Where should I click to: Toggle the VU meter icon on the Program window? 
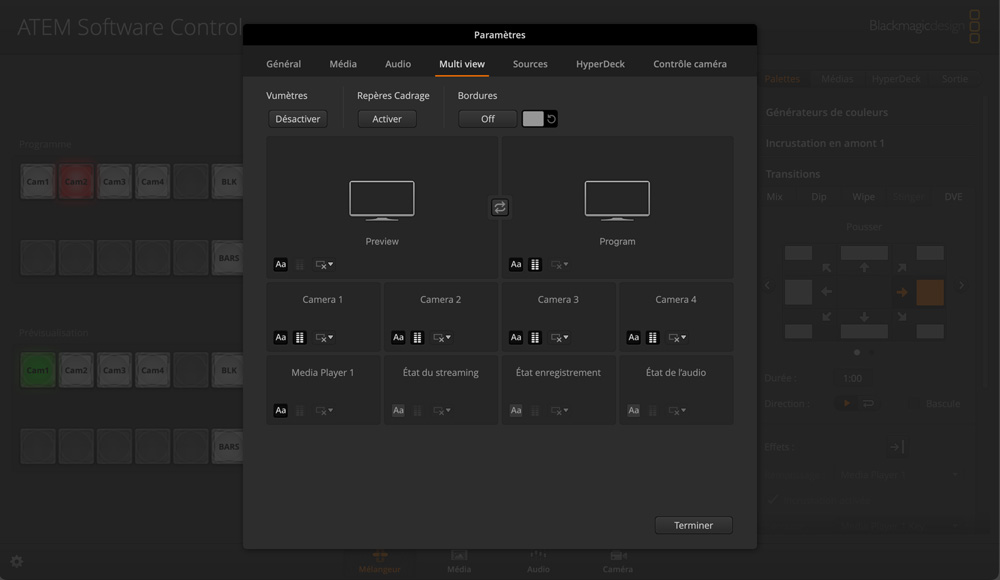coord(535,265)
